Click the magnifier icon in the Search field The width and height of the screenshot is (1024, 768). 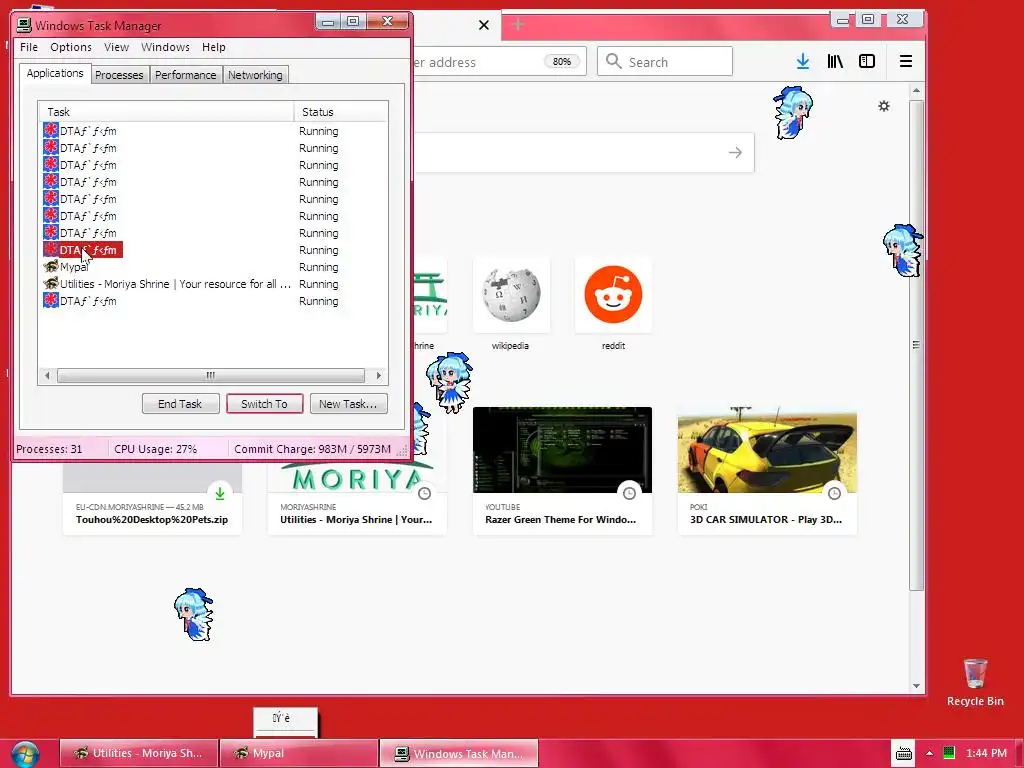(x=613, y=61)
